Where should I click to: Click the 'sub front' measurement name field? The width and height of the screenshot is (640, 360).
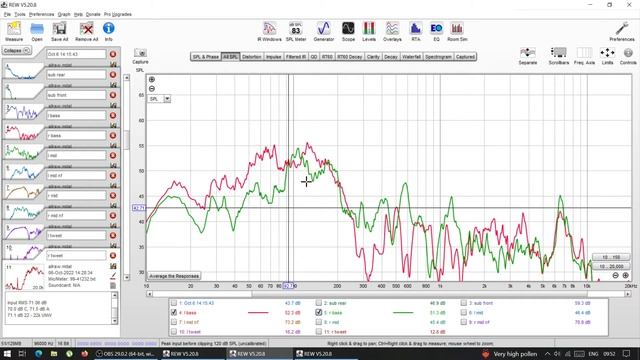76,95
